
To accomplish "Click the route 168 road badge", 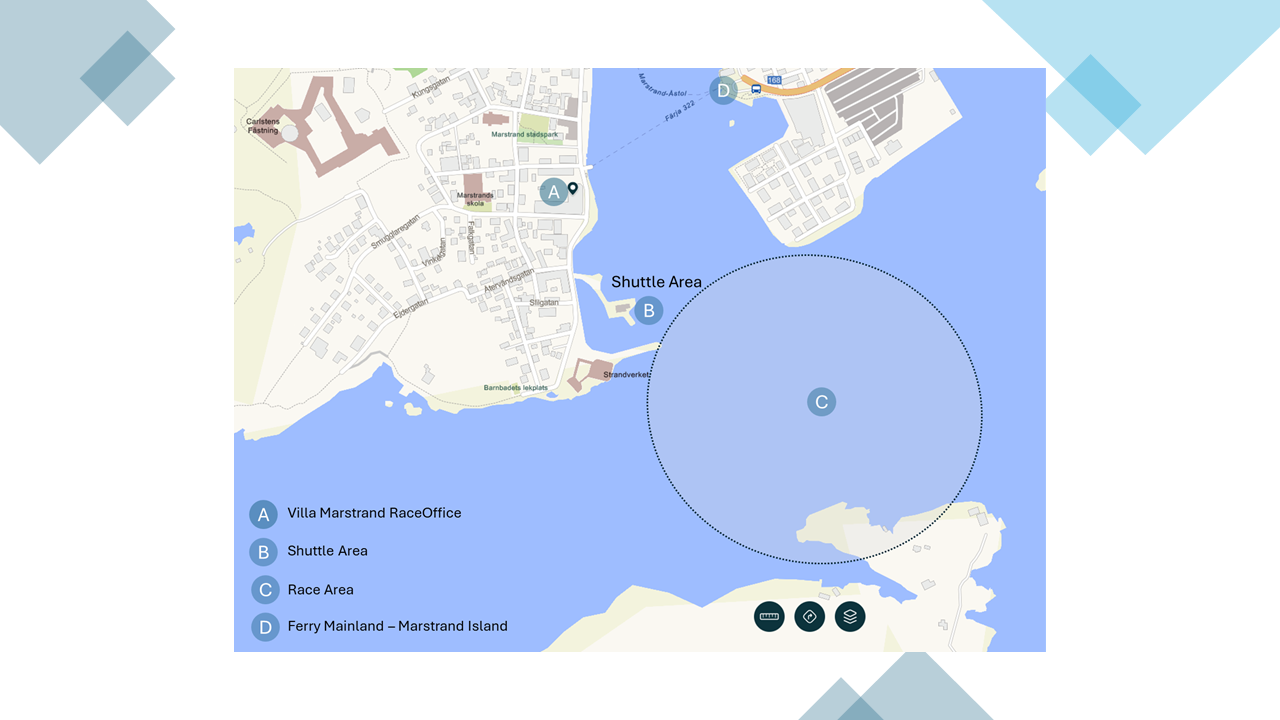I will click(774, 79).
